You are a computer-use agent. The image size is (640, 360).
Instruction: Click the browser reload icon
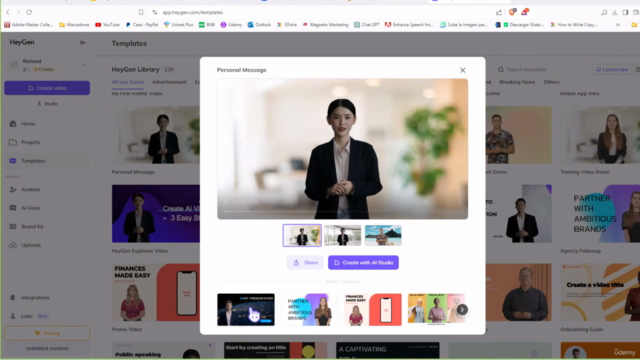pos(29,12)
